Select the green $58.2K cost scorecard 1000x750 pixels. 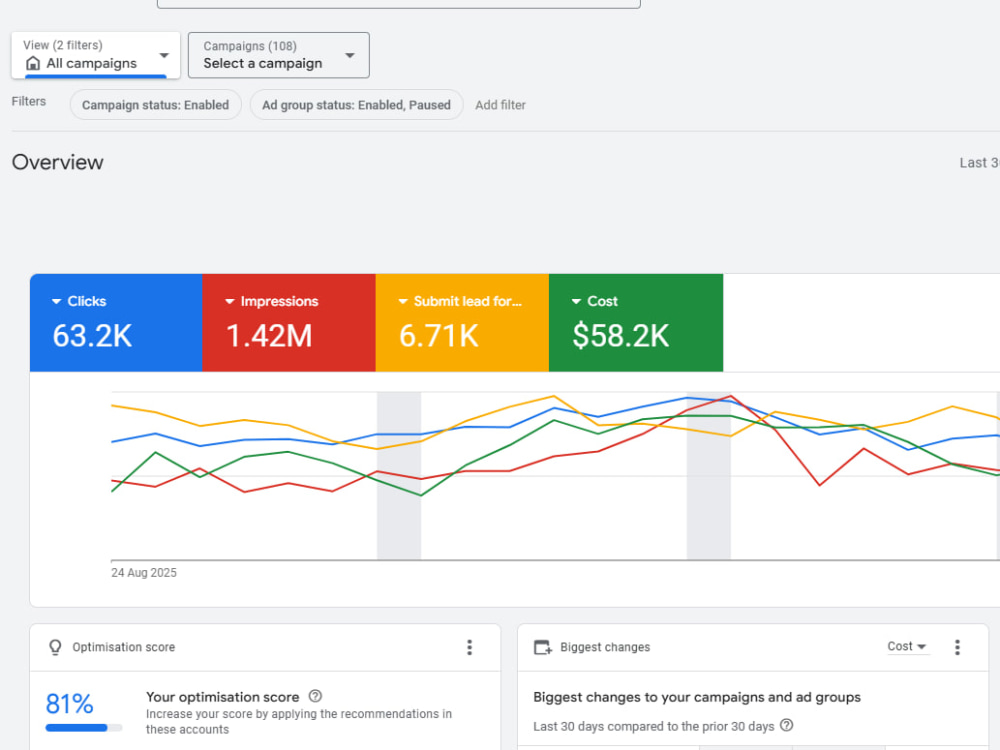636,323
